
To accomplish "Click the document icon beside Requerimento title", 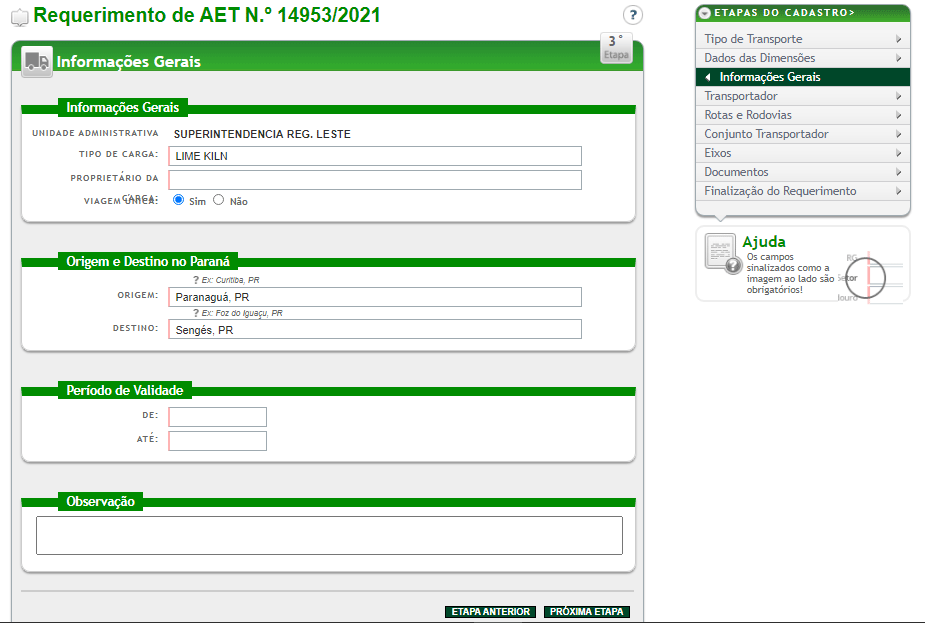I will click(19, 17).
